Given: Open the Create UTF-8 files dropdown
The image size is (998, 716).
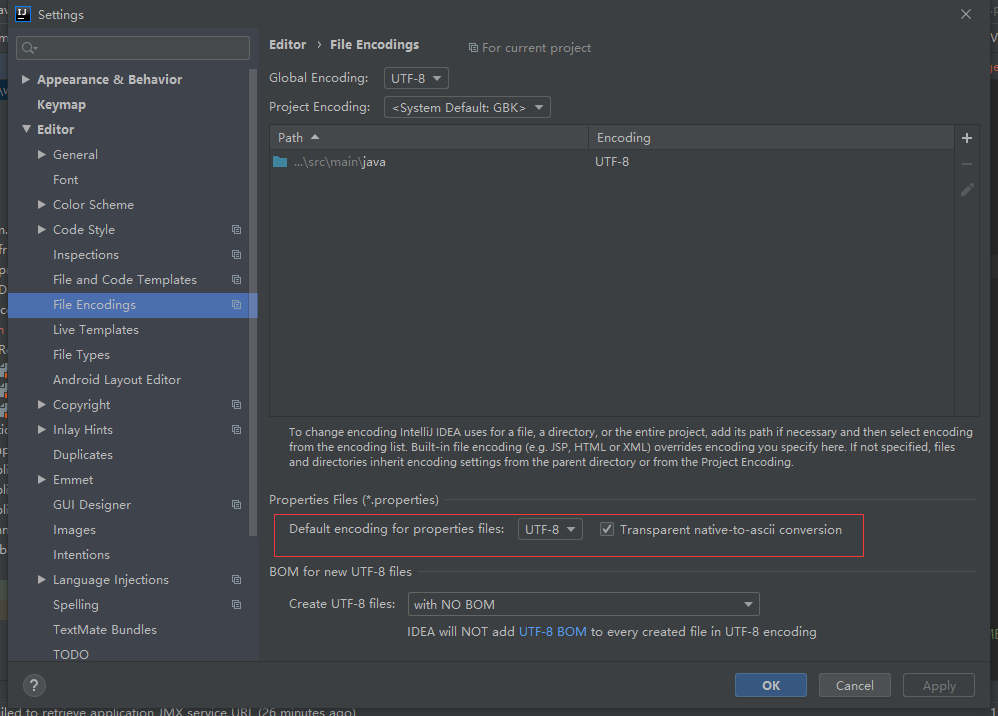Looking at the screenshot, I should tap(583, 605).
